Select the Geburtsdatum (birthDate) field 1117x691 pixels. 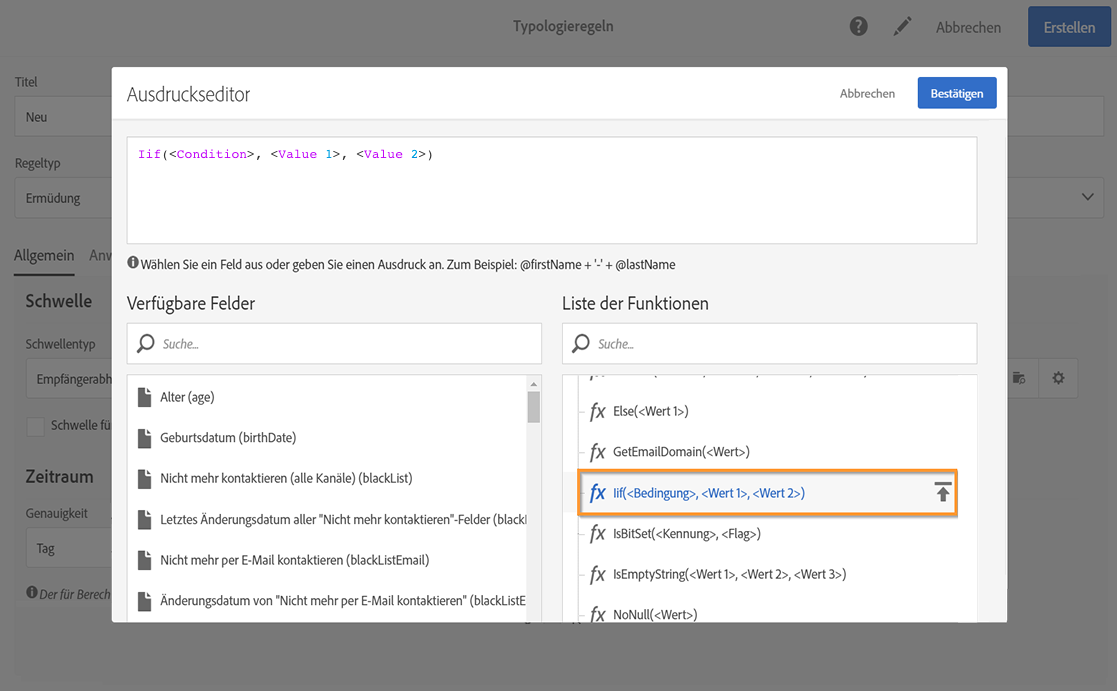[x=228, y=438]
